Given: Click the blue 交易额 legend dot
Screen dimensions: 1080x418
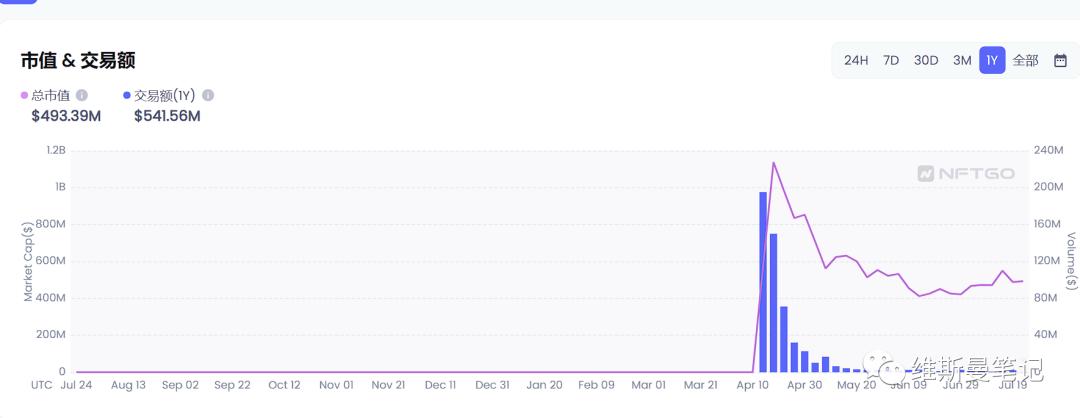Looking at the screenshot, I should [x=126, y=96].
